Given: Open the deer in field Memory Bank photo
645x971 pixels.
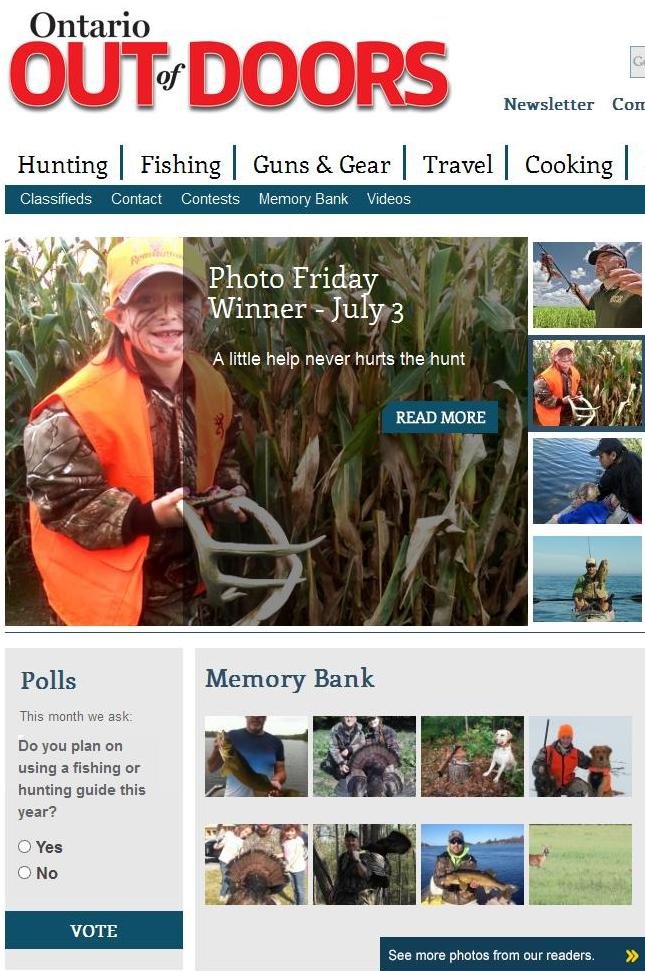Looking at the screenshot, I should [x=580, y=864].
